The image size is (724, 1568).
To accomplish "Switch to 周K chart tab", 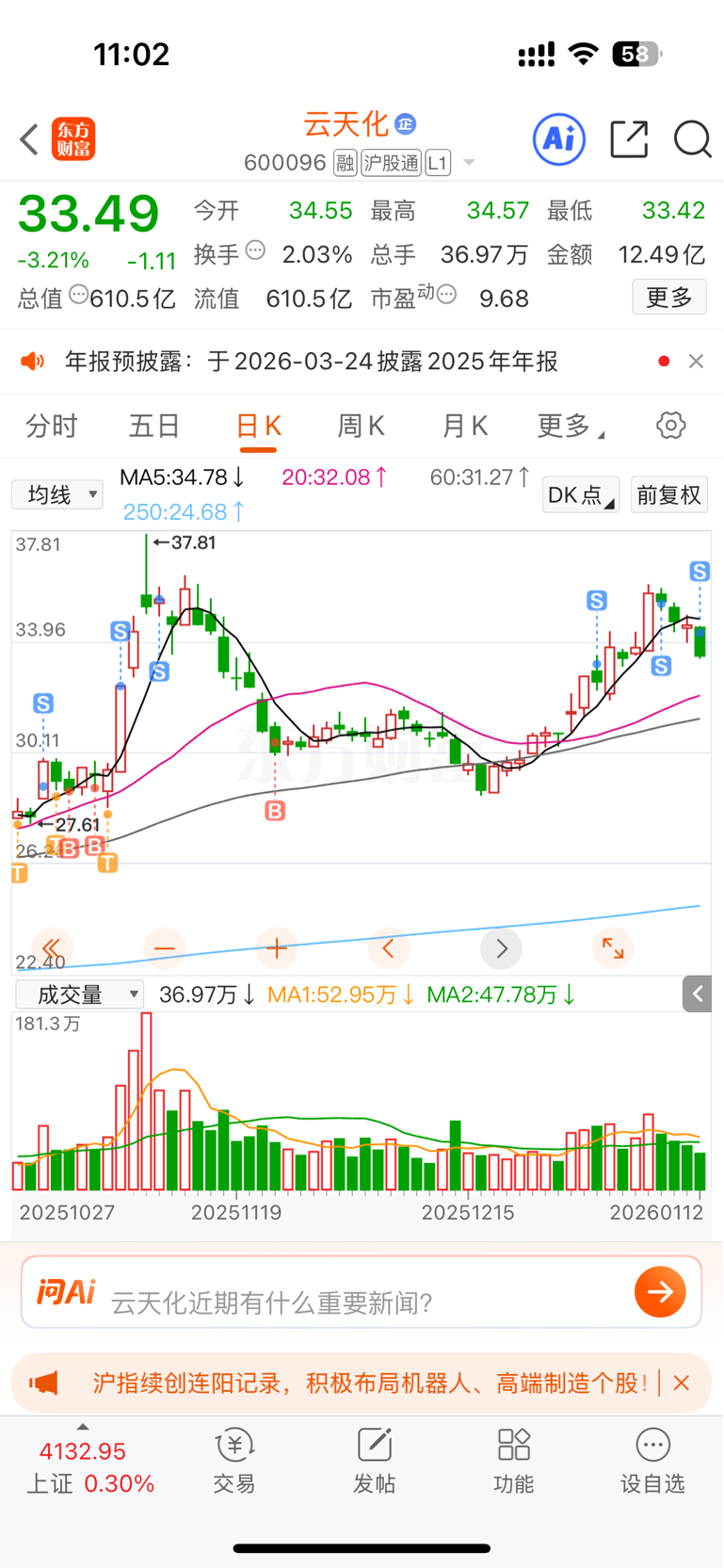I will pos(362,427).
